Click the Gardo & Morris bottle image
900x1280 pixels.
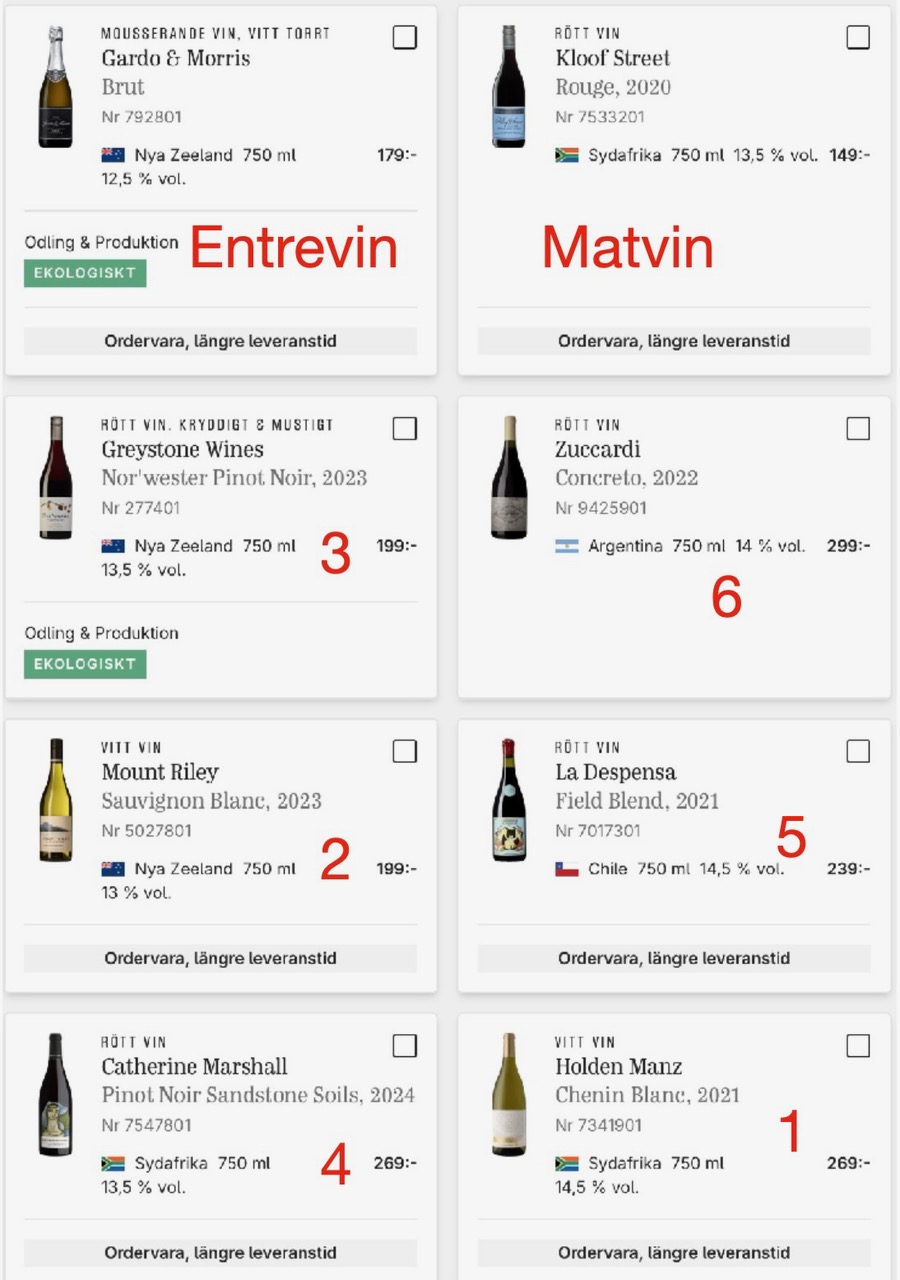[x=56, y=88]
